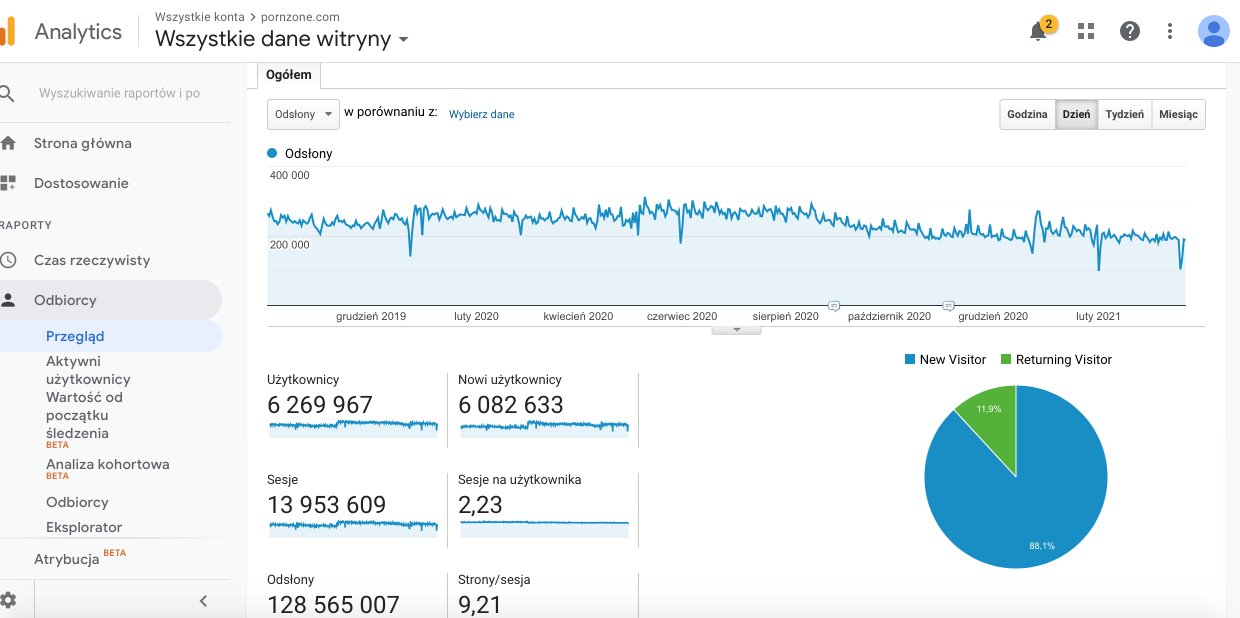Click the report search input field

point(119,93)
